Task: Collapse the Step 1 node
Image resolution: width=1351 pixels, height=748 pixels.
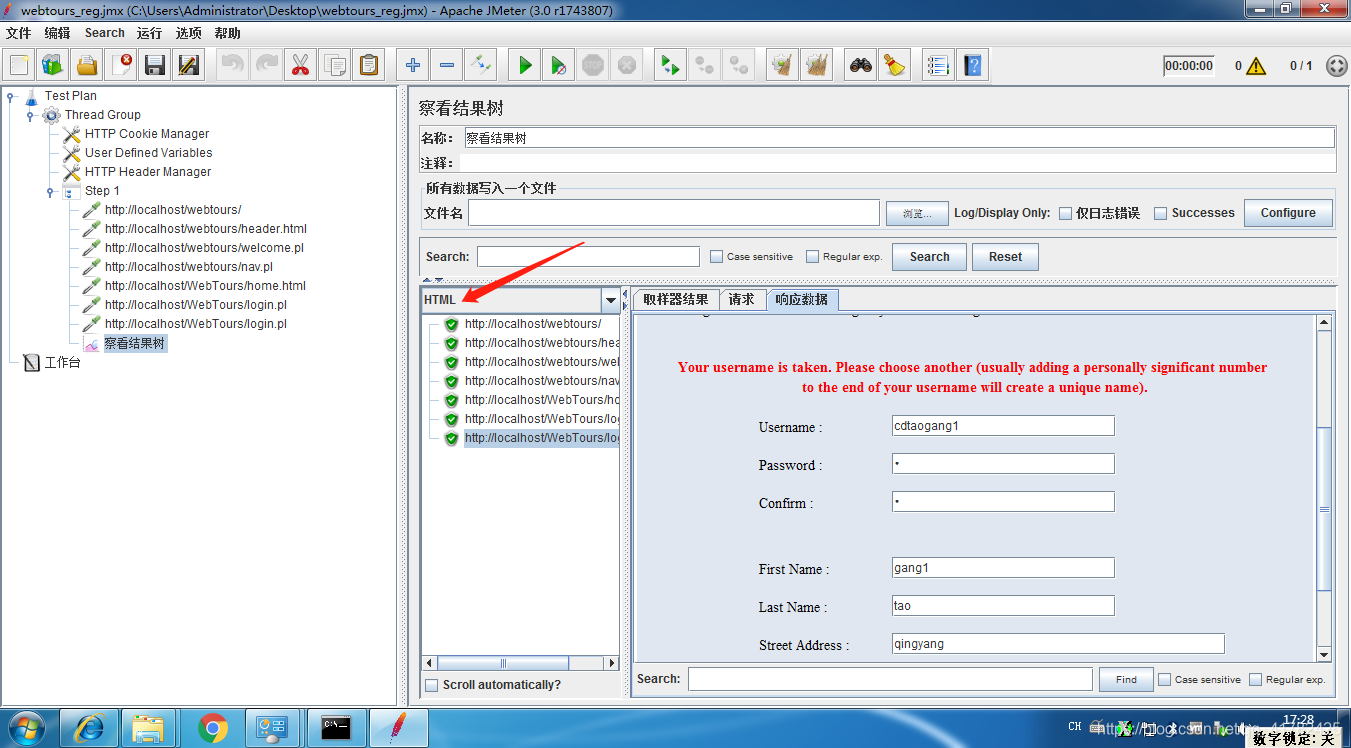Action: tap(51, 192)
